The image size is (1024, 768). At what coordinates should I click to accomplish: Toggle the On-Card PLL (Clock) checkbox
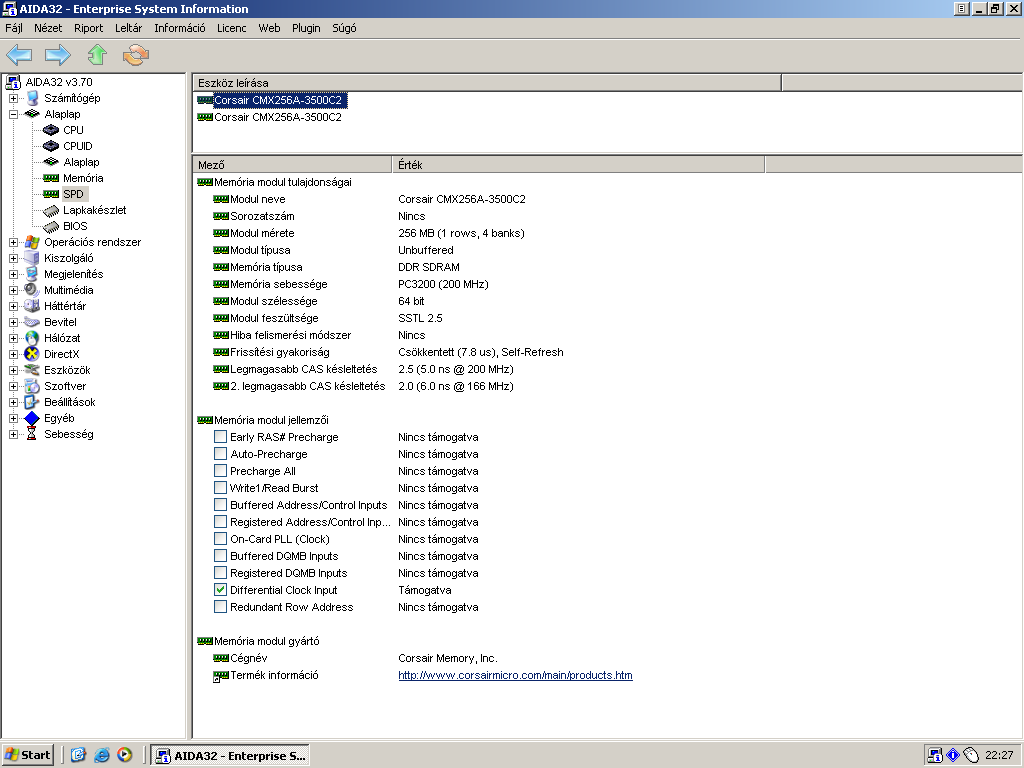221,539
